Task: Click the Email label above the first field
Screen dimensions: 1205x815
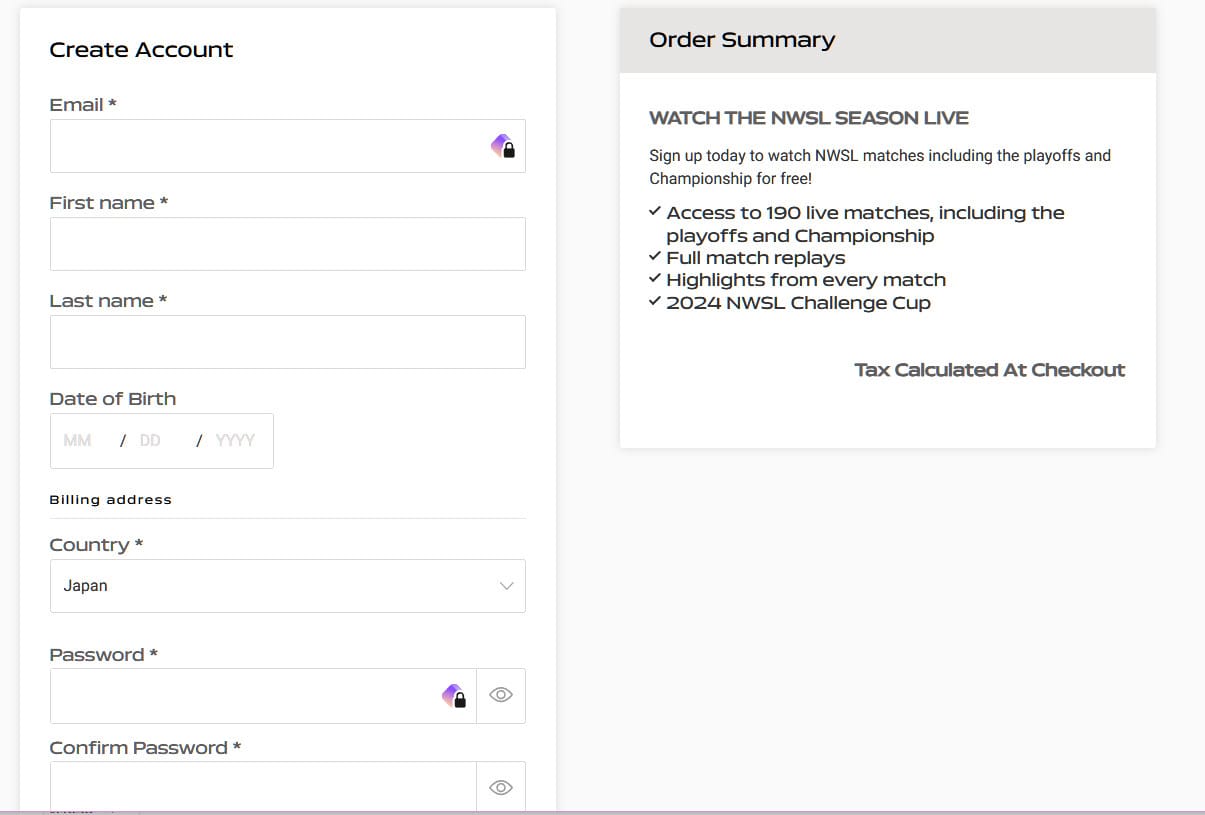Action: pyautogui.click(x=83, y=105)
